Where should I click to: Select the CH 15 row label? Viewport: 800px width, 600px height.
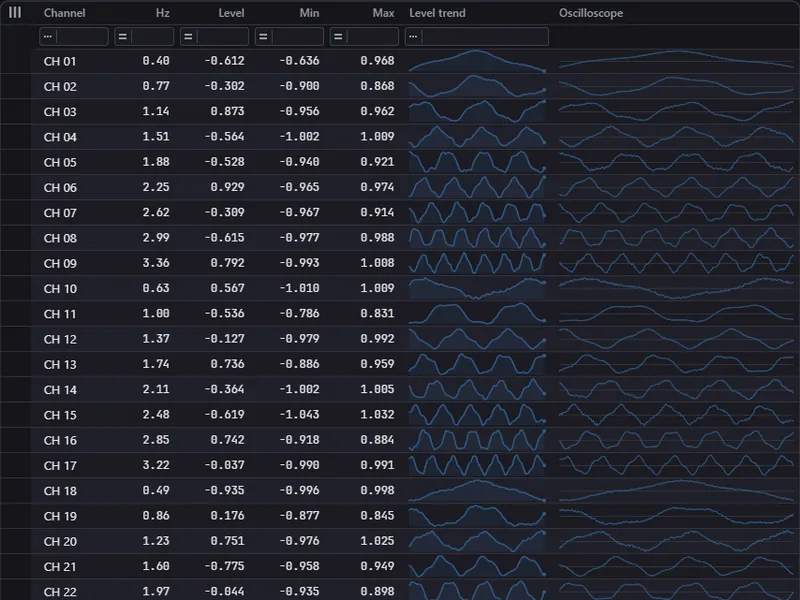(x=60, y=415)
